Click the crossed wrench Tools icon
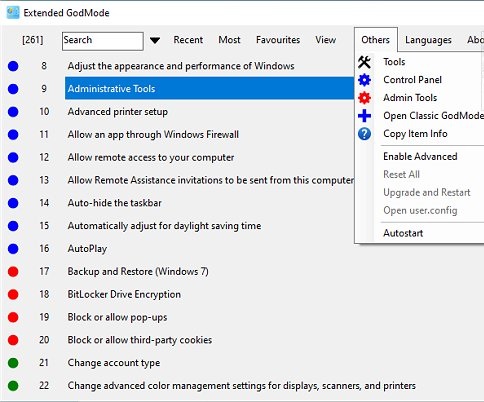The image size is (484, 402). [364, 62]
